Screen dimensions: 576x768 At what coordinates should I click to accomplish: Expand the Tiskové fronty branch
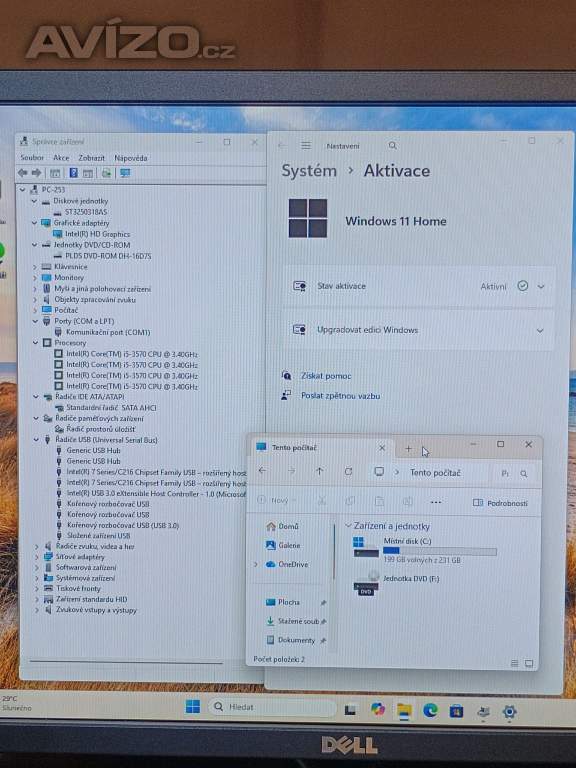coord(37,589)
